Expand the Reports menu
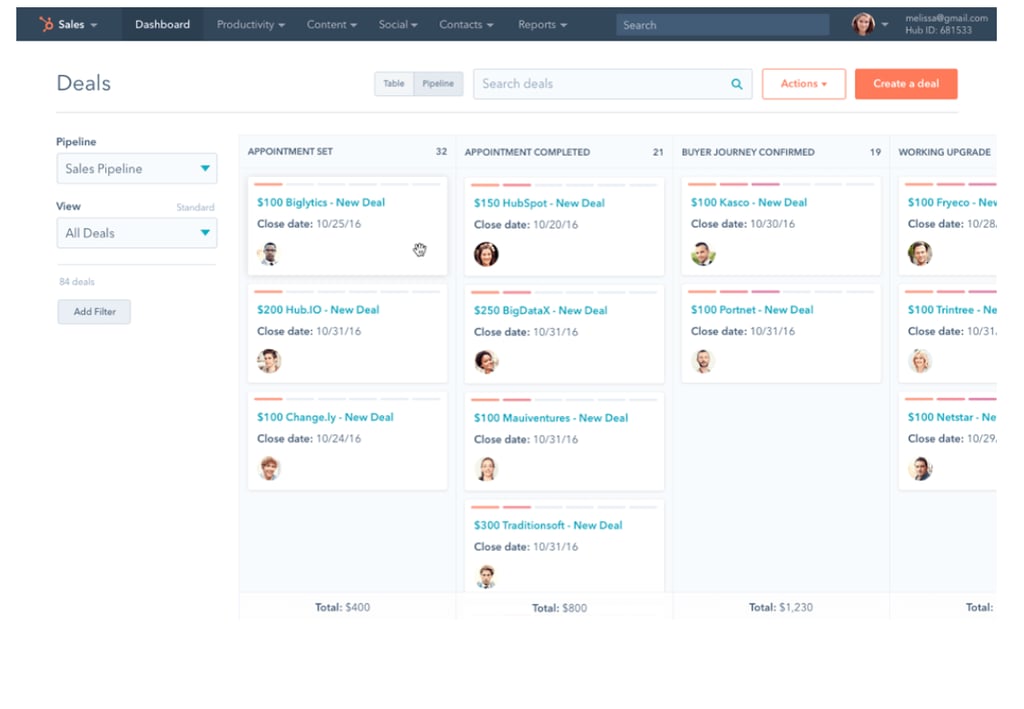 point(543,24)
